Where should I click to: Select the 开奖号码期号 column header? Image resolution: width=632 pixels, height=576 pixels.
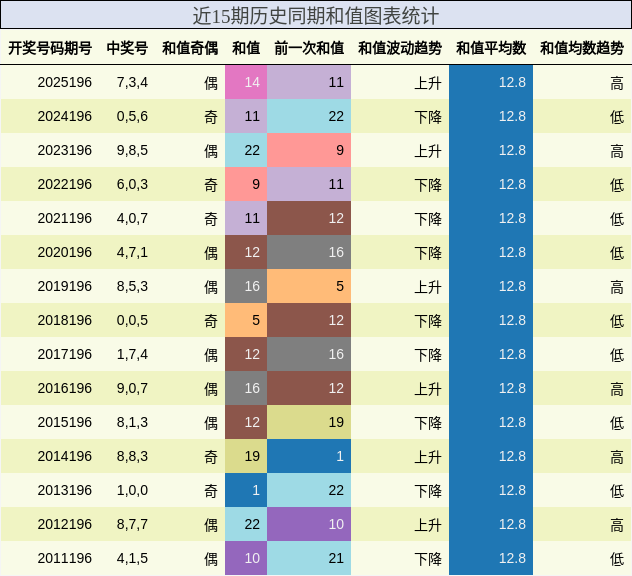[50, 48]
